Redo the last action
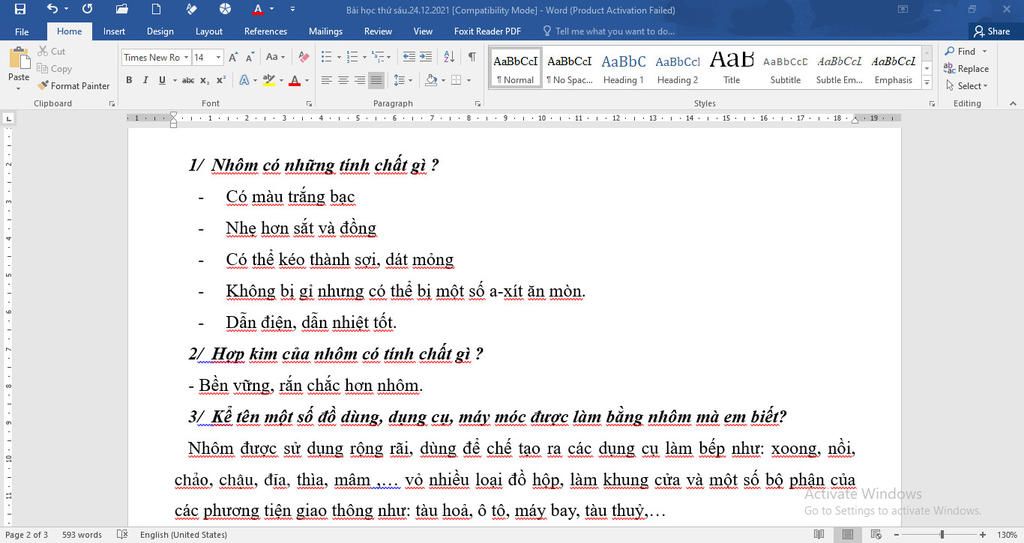The image size is (1024, 543). coord(87,9)
